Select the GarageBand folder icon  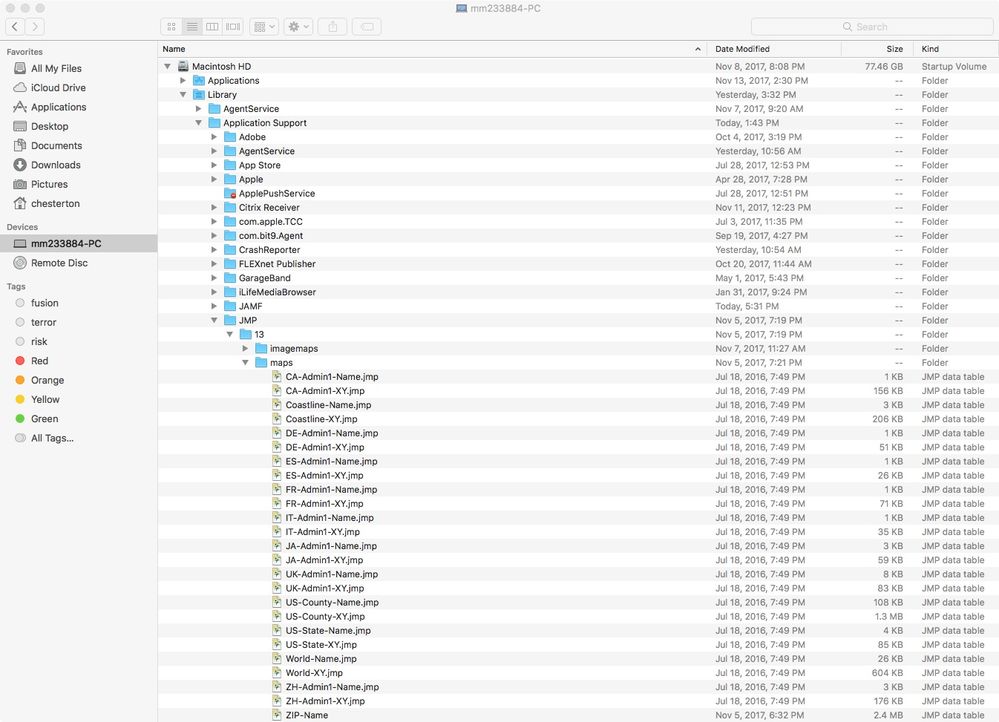230,278
